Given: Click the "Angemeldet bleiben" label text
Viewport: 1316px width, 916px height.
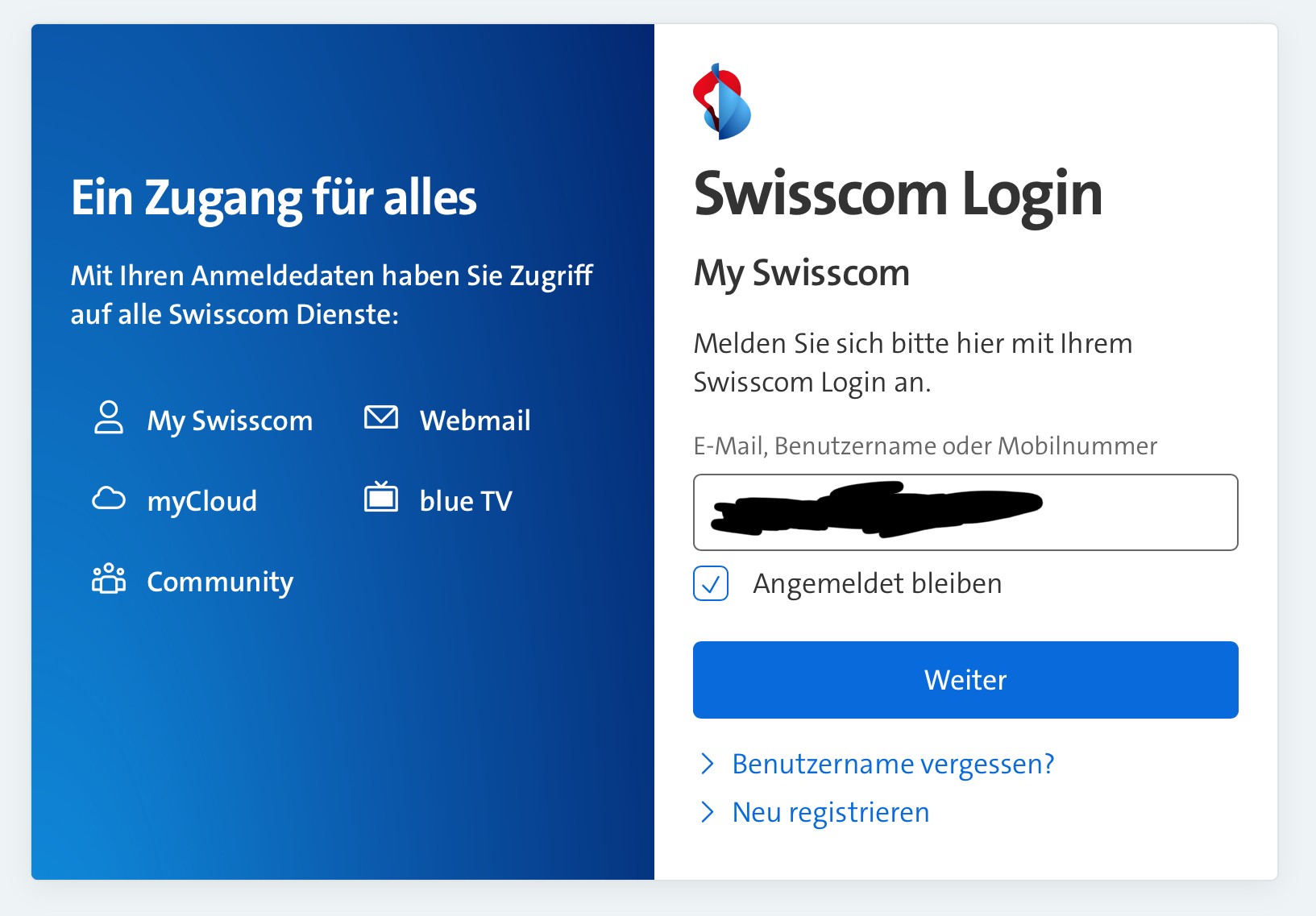Looking at the screenshot, I should click(877, 583).
